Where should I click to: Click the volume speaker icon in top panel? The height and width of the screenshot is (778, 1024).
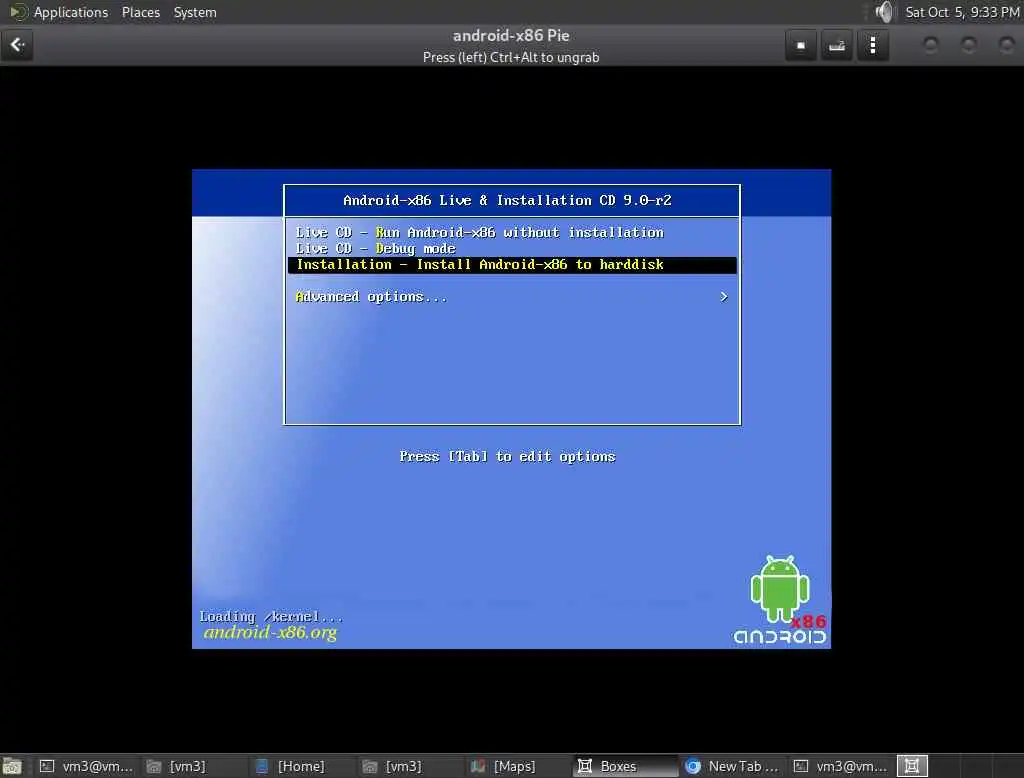(x=884, y=12)
